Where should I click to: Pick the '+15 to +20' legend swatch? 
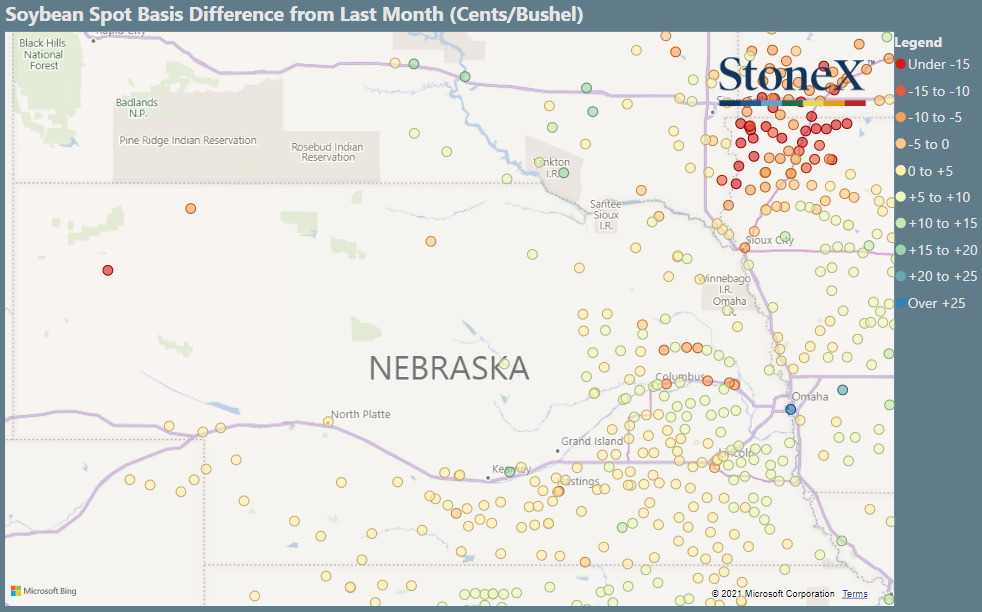pos(901,250)
